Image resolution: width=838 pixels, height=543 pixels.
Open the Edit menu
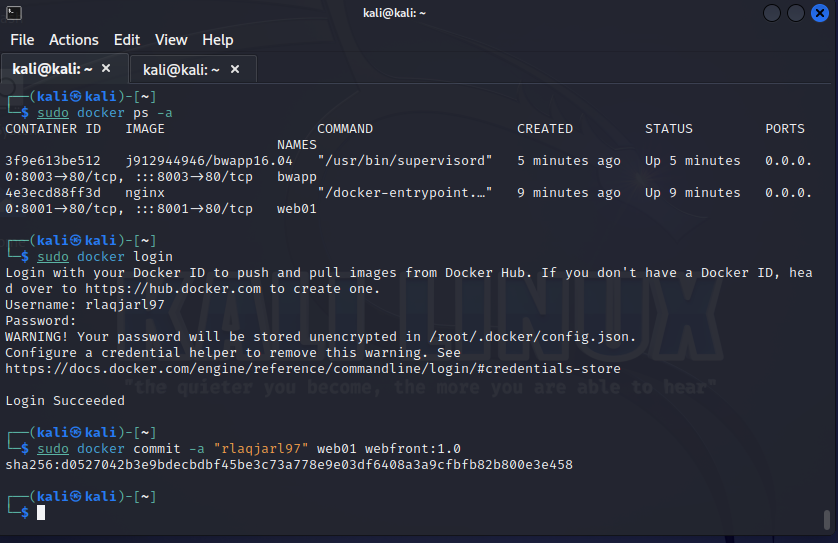click(x=127, y=40)
